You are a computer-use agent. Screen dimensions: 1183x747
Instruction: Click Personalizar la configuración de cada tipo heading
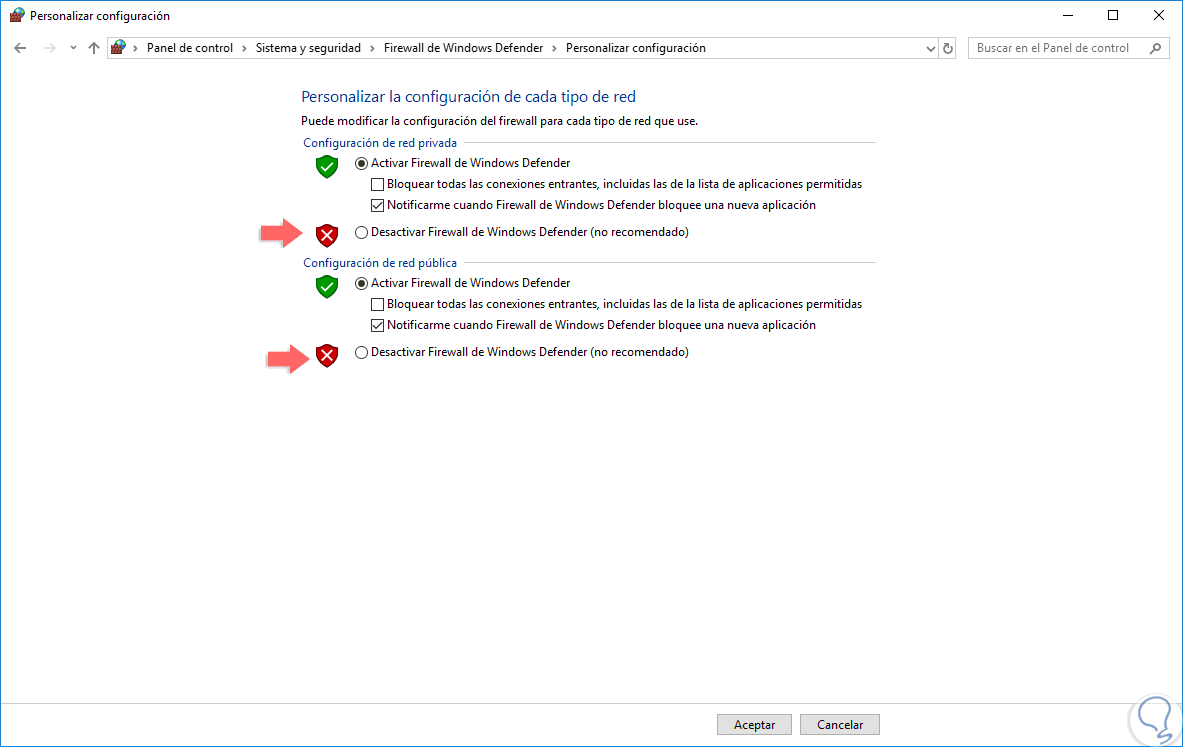469,97
